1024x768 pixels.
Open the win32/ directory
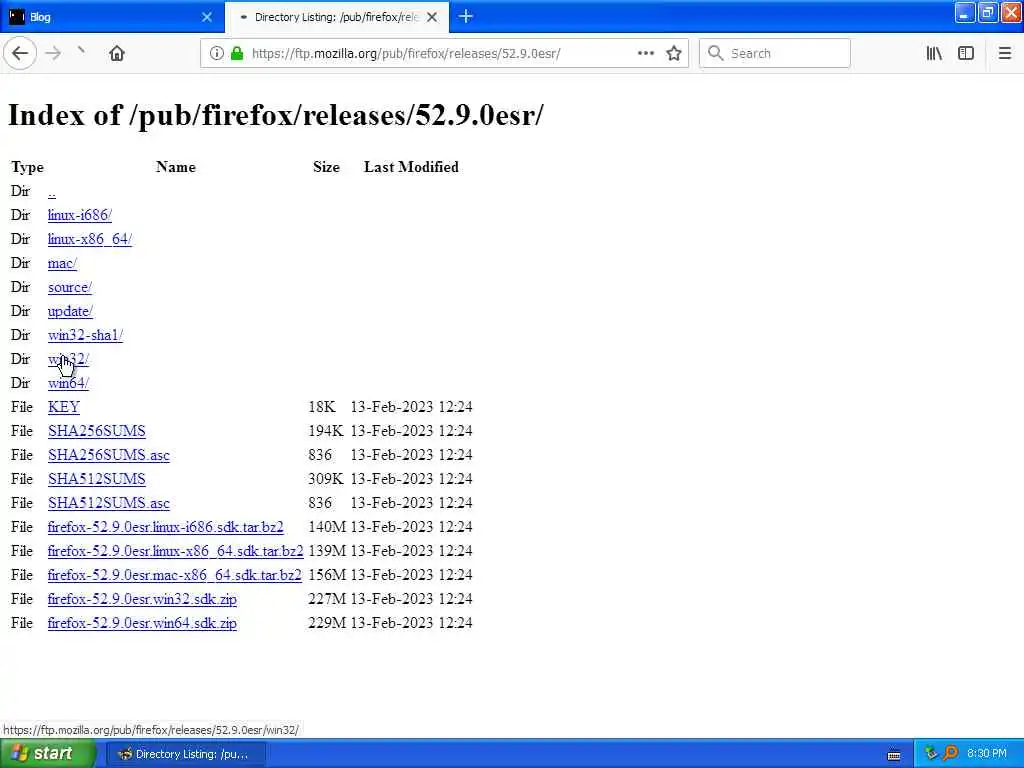pos(68,359)
